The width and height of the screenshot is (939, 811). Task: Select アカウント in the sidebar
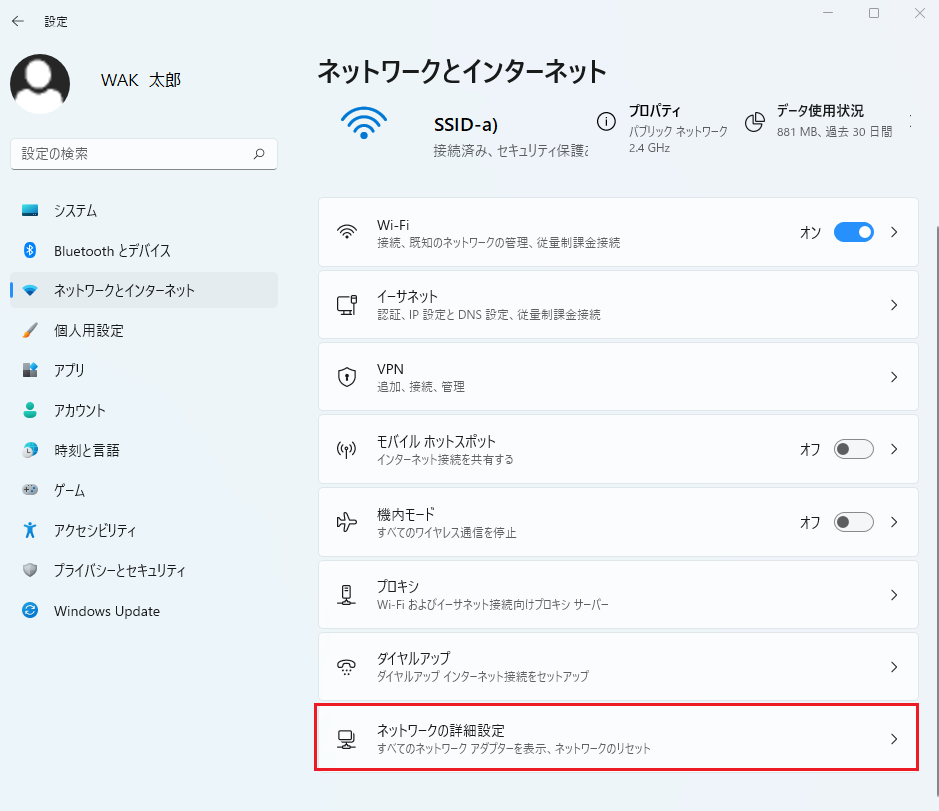[x=144, y=410]
